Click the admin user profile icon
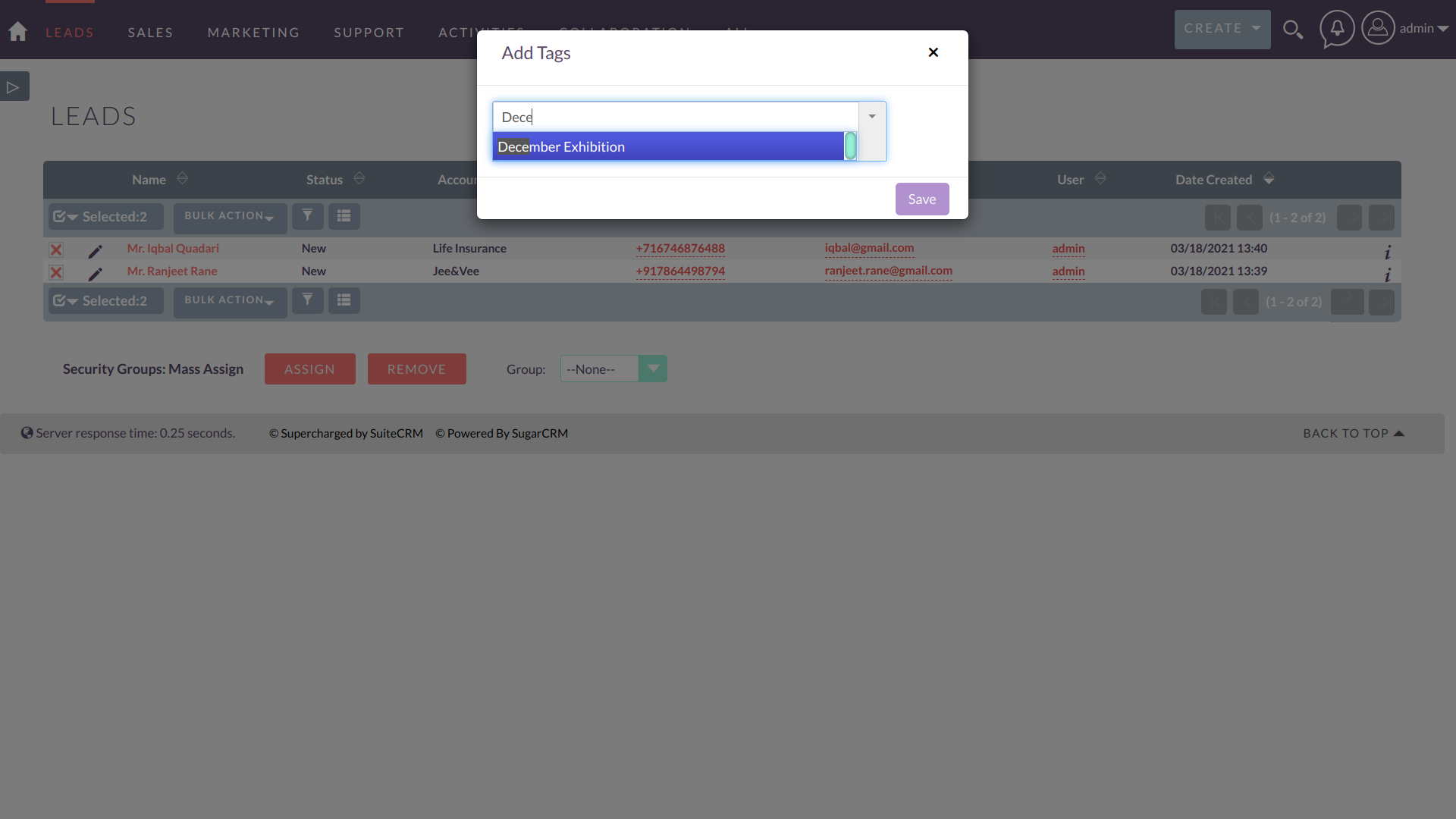Viewport: 1456px width, 819px height. point(1377,29)
